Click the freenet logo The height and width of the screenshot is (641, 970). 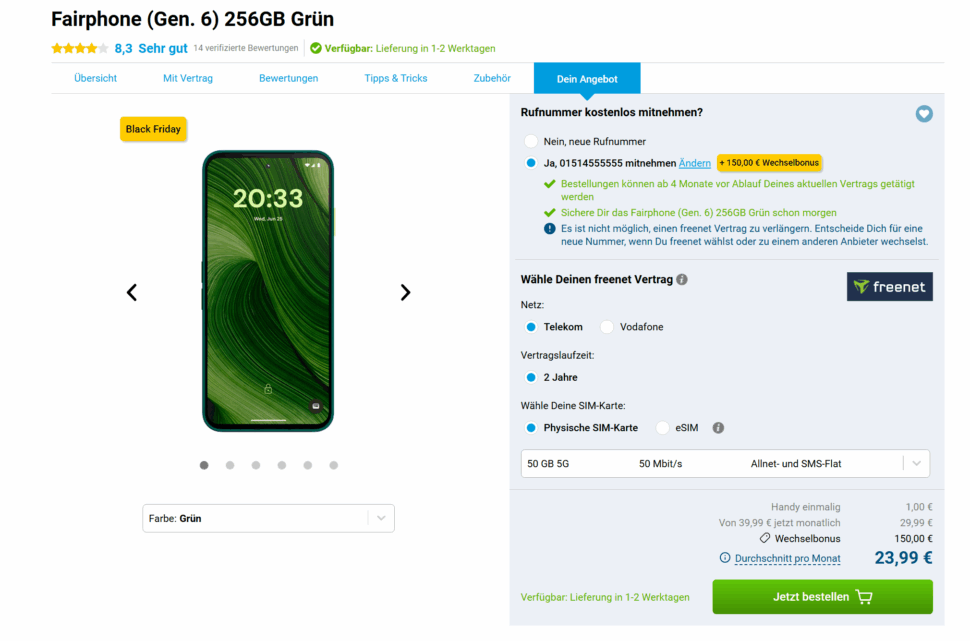[889, 286]
